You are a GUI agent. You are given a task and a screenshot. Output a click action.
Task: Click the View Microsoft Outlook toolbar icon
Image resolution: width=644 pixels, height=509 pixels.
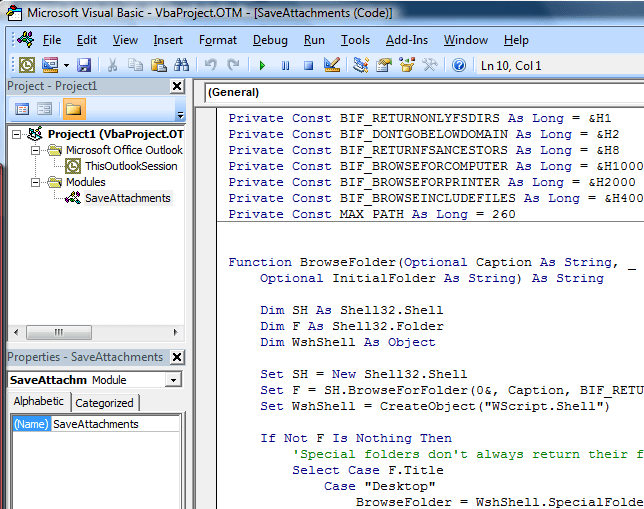click(x=27, y=65)
